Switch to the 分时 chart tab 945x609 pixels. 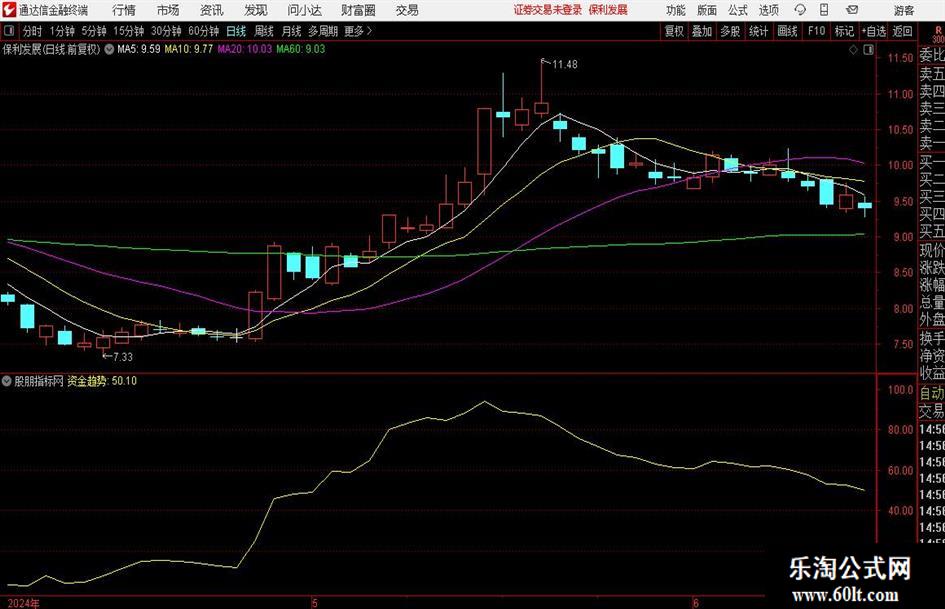tap(33, 31)
